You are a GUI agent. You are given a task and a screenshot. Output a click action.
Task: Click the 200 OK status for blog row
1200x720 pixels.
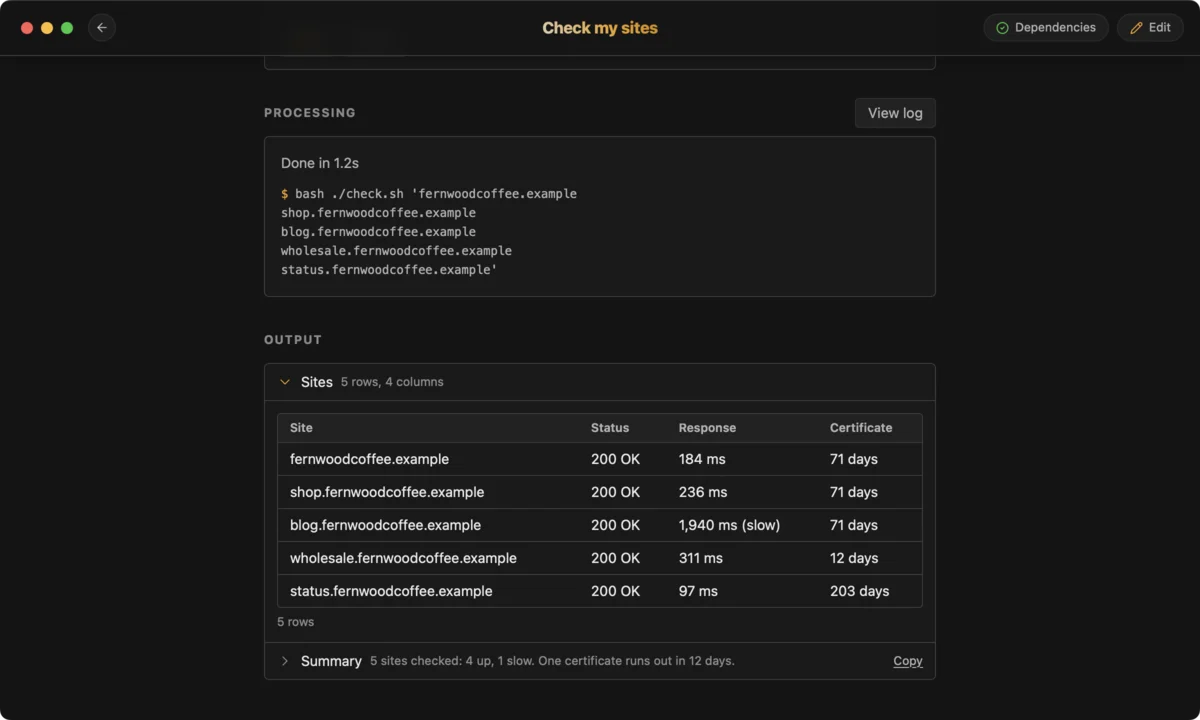click(x=615, y=525)
